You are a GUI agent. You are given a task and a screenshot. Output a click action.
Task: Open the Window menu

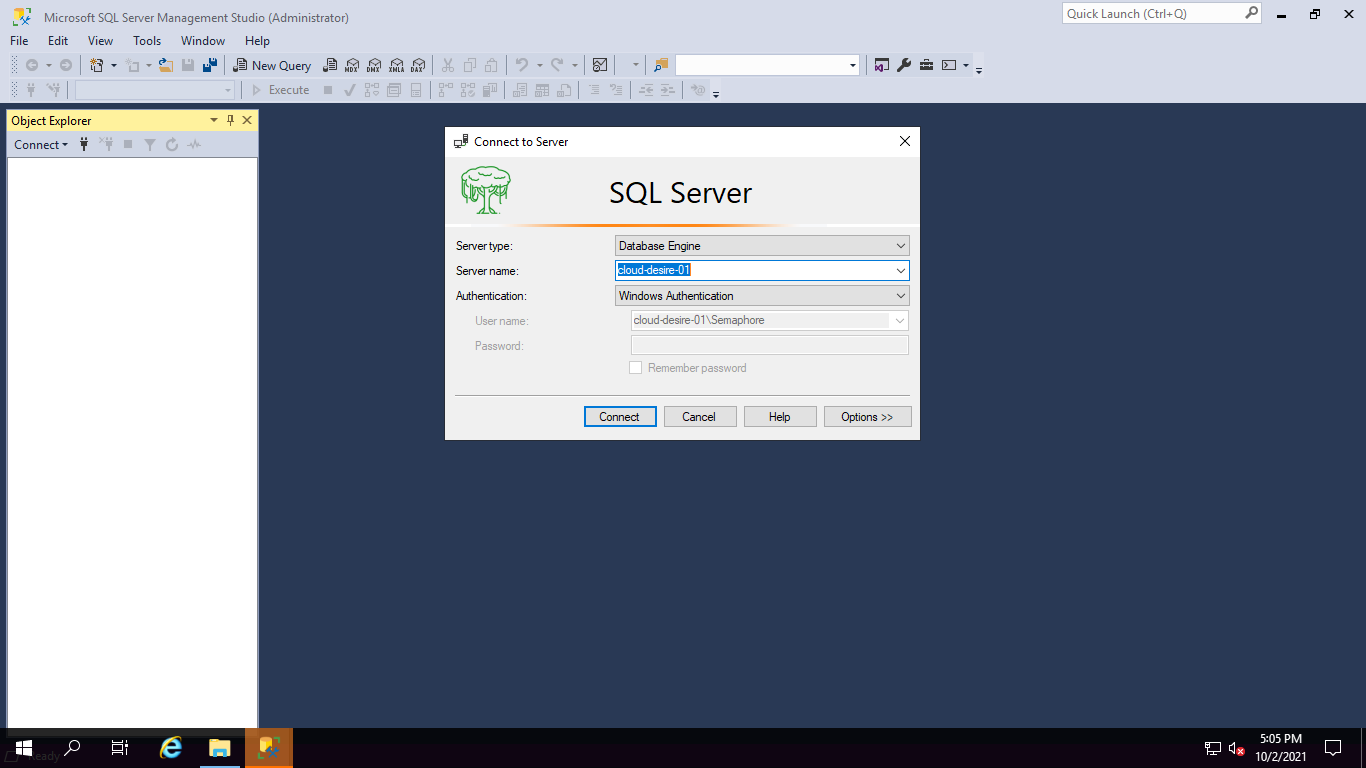203,41
